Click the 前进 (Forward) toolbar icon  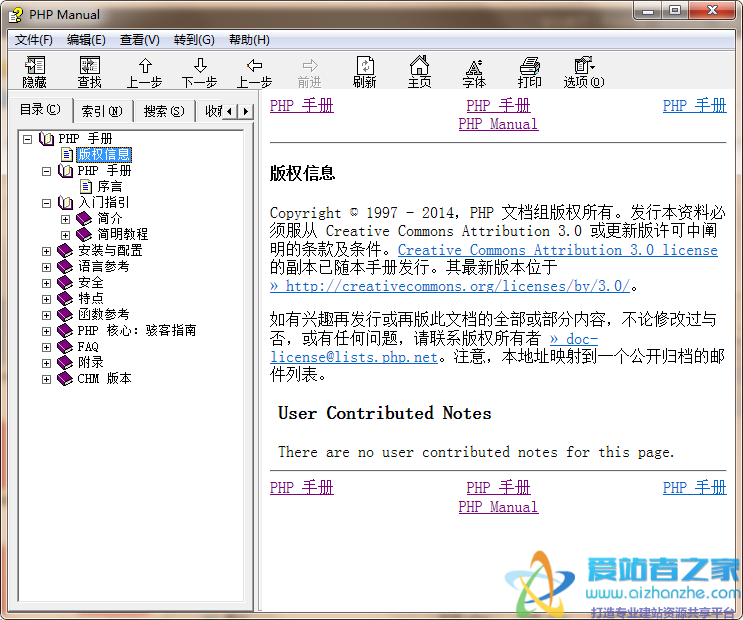309,72
